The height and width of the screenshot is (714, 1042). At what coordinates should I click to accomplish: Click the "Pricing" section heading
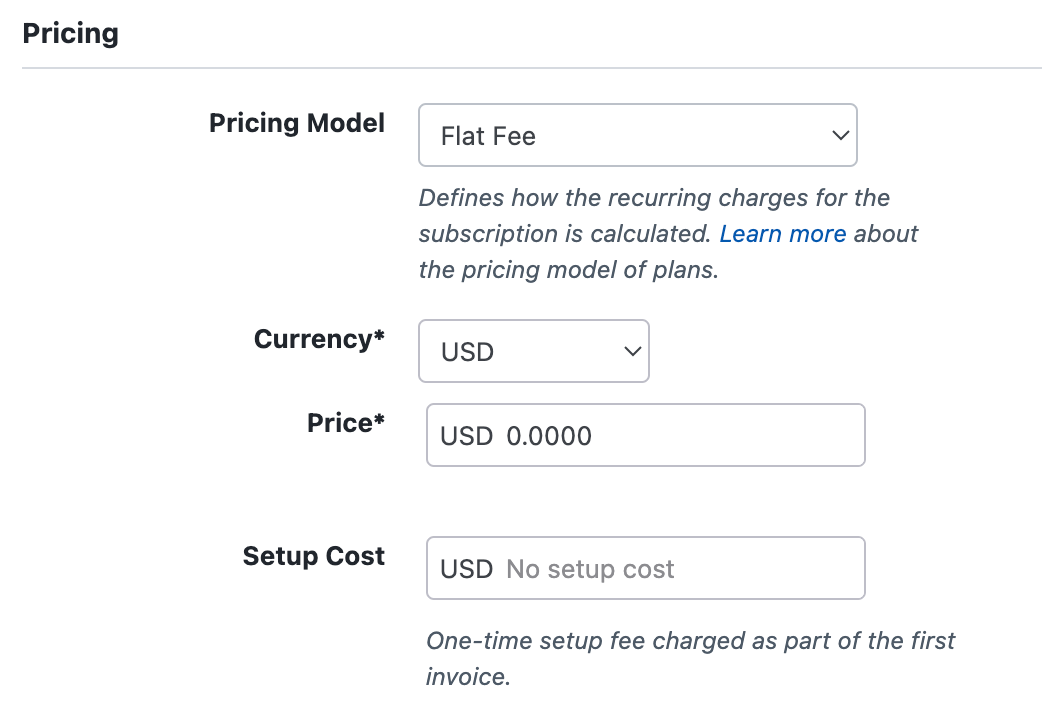70,33
